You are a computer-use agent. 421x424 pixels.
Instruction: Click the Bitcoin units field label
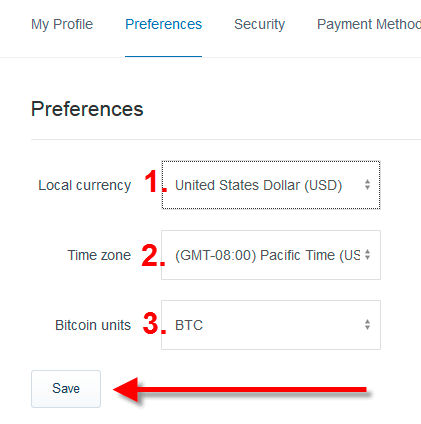(93, 325)
